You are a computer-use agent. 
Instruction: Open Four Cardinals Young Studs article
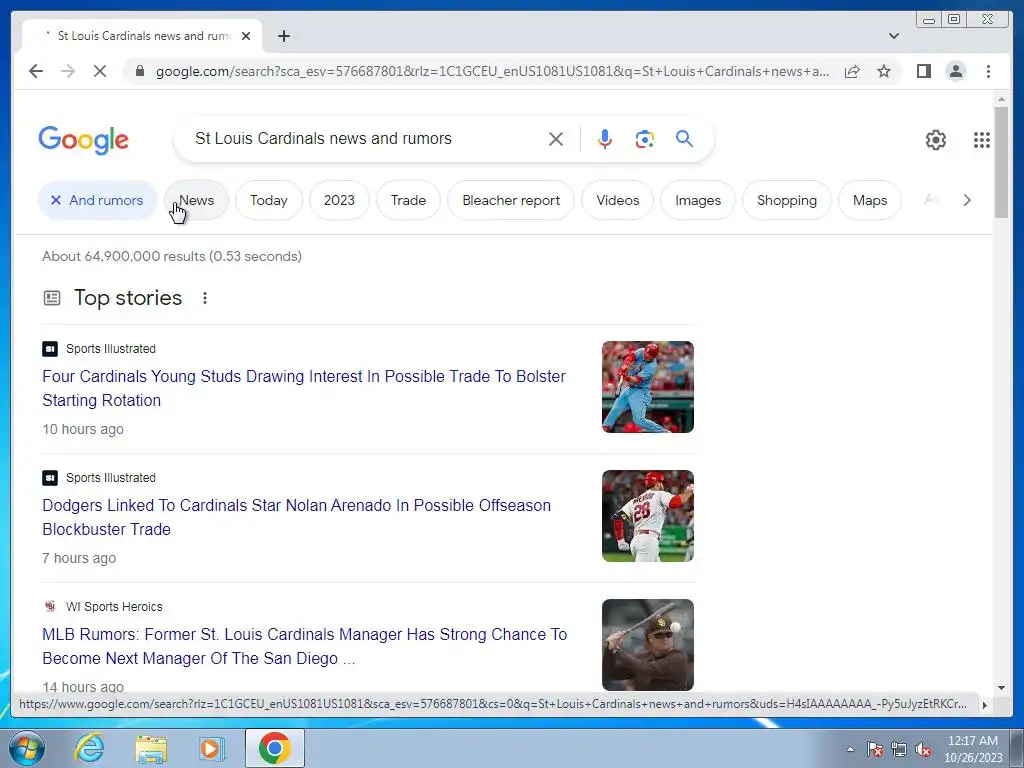click(304, 388)
